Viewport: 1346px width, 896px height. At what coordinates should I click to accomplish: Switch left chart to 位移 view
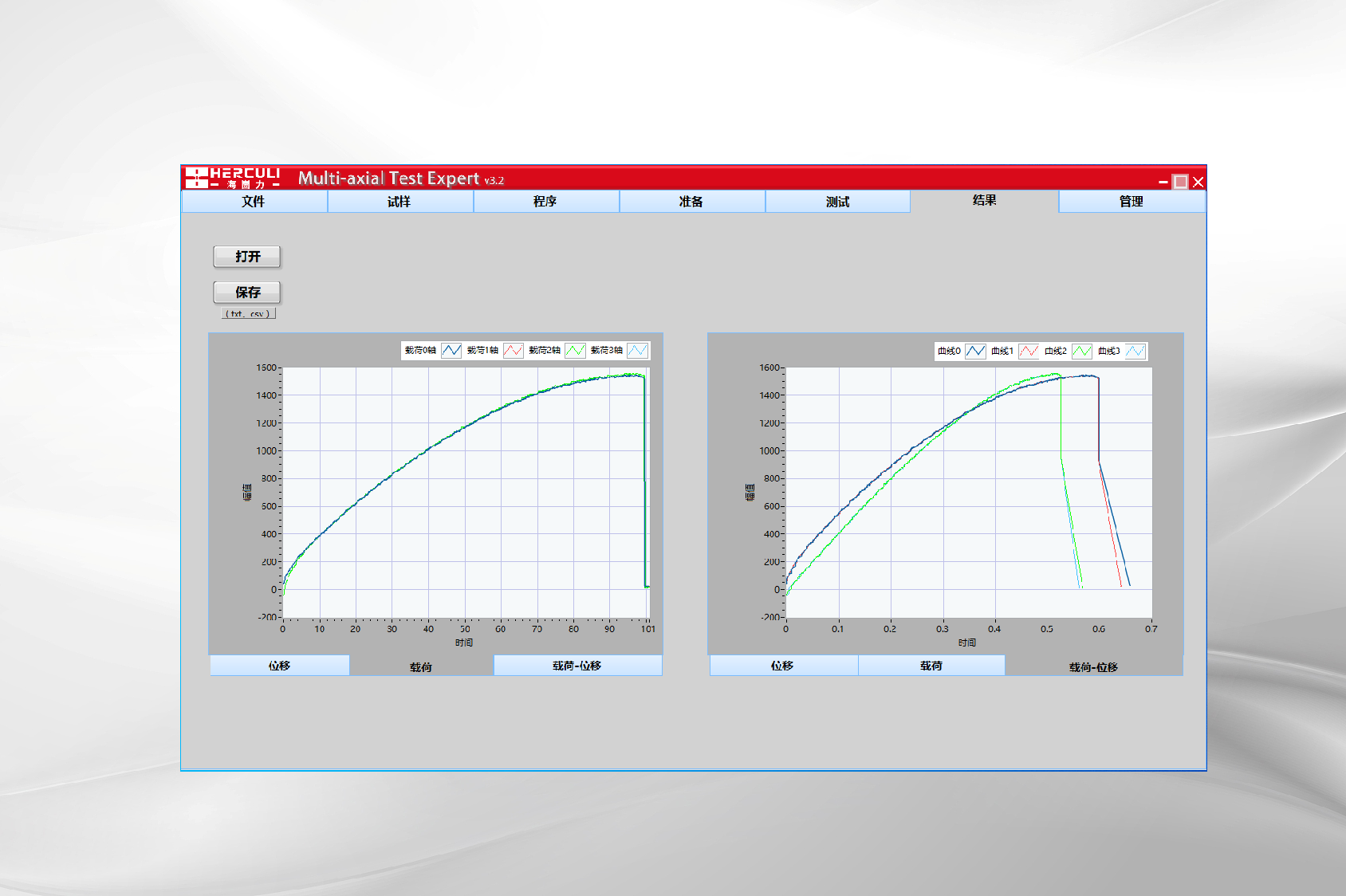click(279, 666)
